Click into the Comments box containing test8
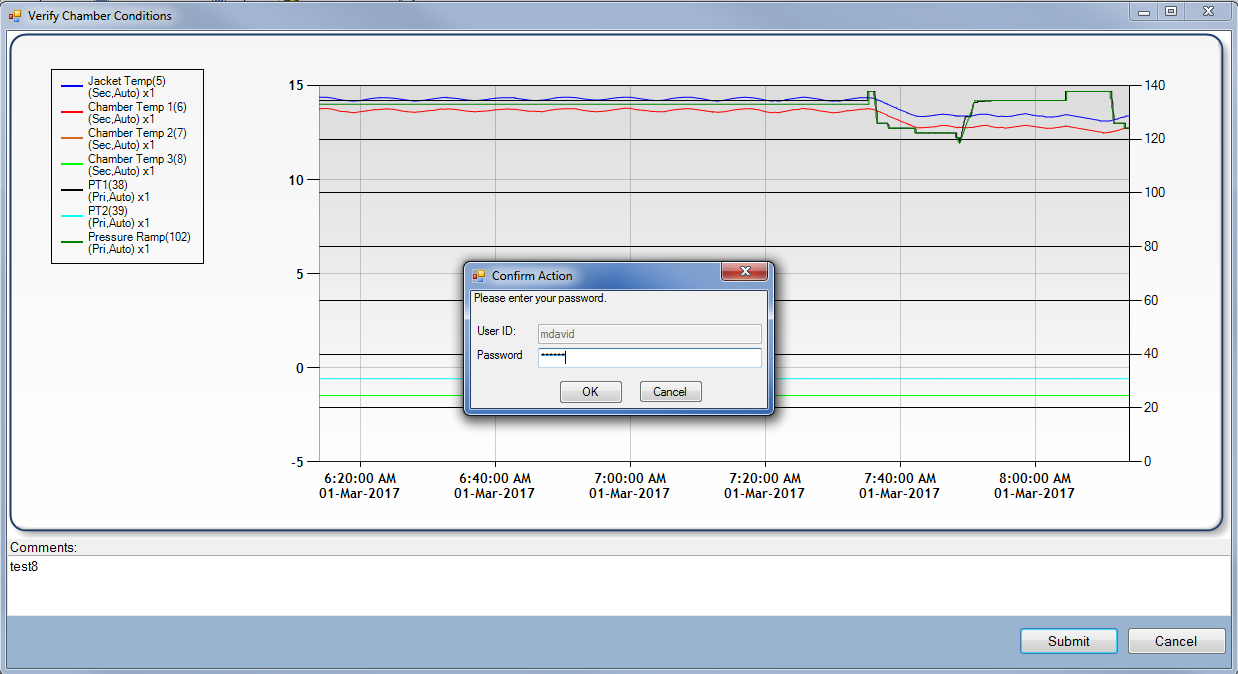This screenshot has width=1238, height=674. pos(617,585)
